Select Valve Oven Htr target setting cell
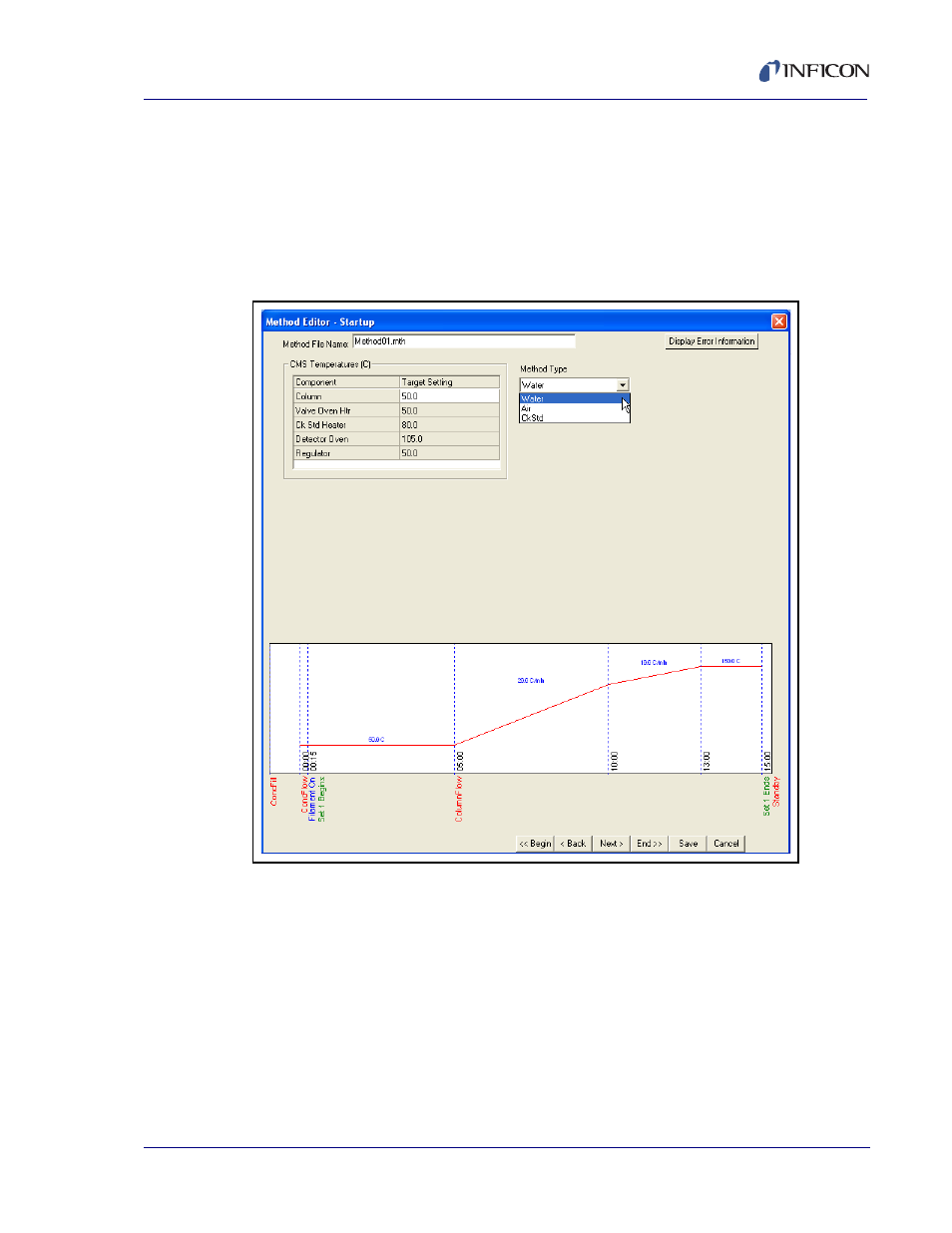The image size is (952, 1233). (449, 410)
